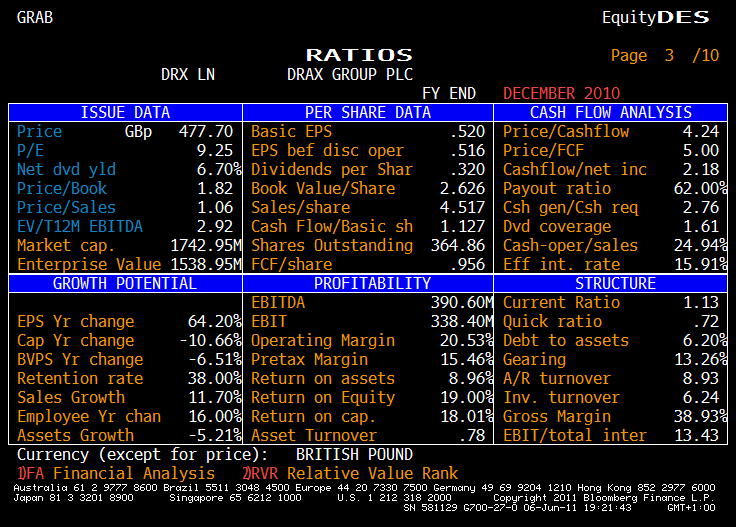The image size is (736, 527).
Task: Click the Sales Growth row label
Action: click(x=71, y=397)
